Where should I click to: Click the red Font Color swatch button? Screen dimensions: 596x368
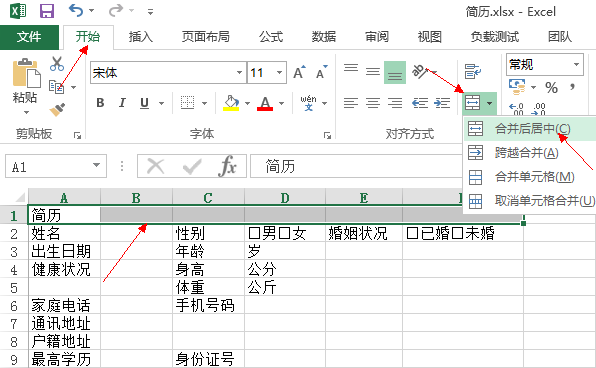tap(265, 103)
